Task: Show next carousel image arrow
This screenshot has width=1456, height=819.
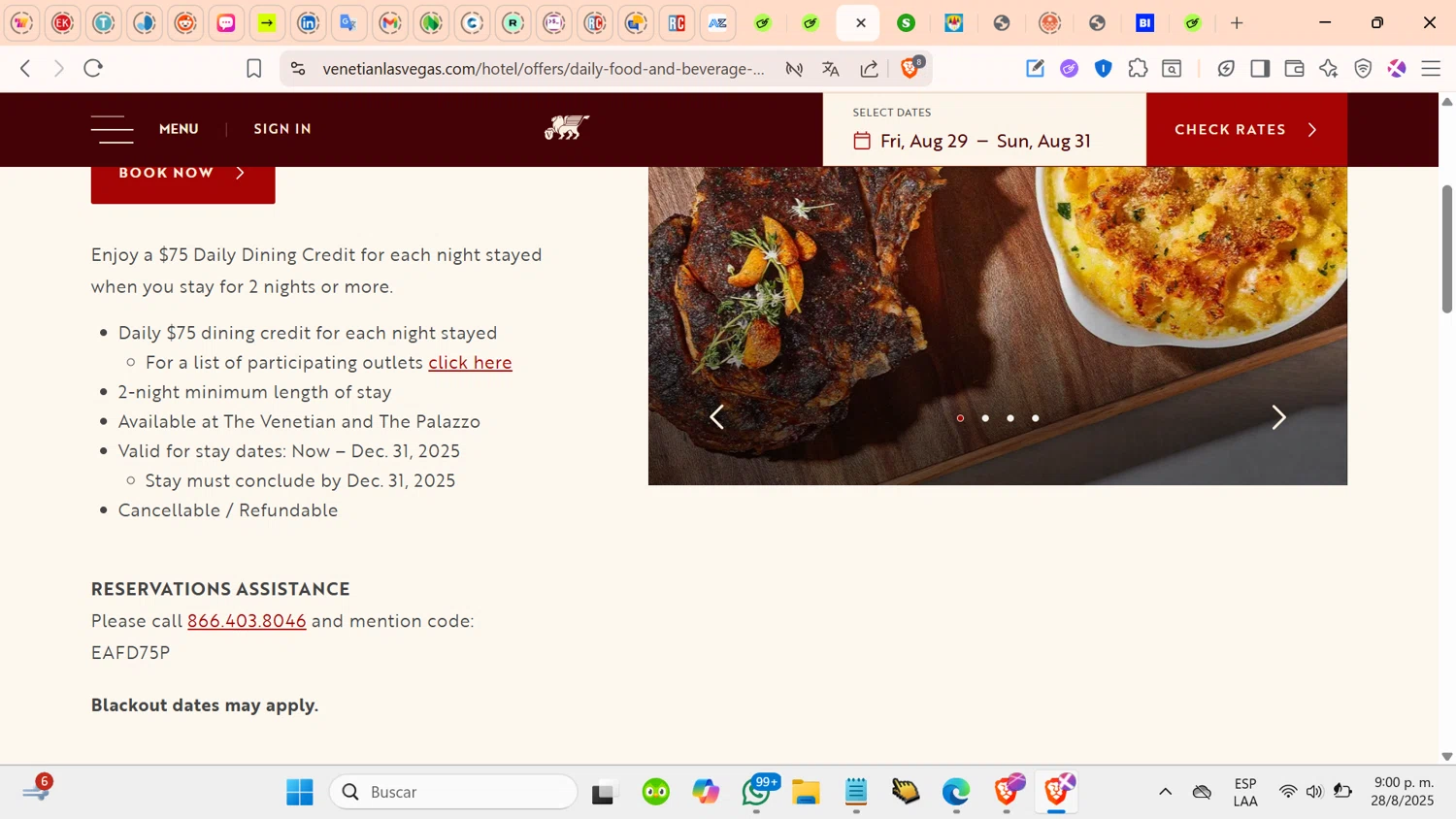Action: (1278, 417)
